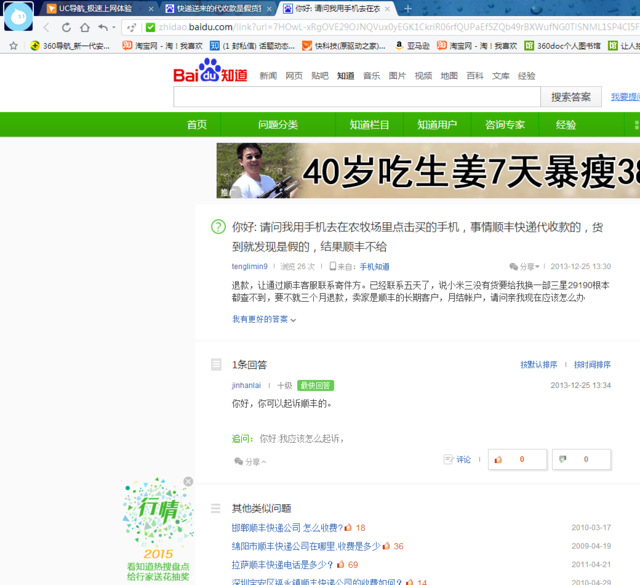Click the address bar URL
This screenshot has height=585, width=640.
398,27
